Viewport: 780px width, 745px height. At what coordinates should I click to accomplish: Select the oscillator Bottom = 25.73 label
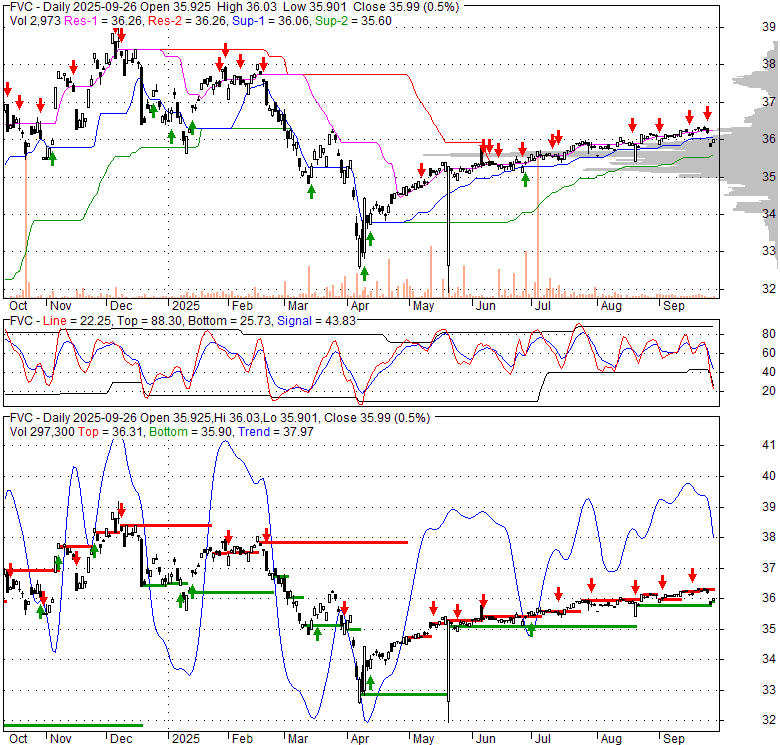(230, 321)
